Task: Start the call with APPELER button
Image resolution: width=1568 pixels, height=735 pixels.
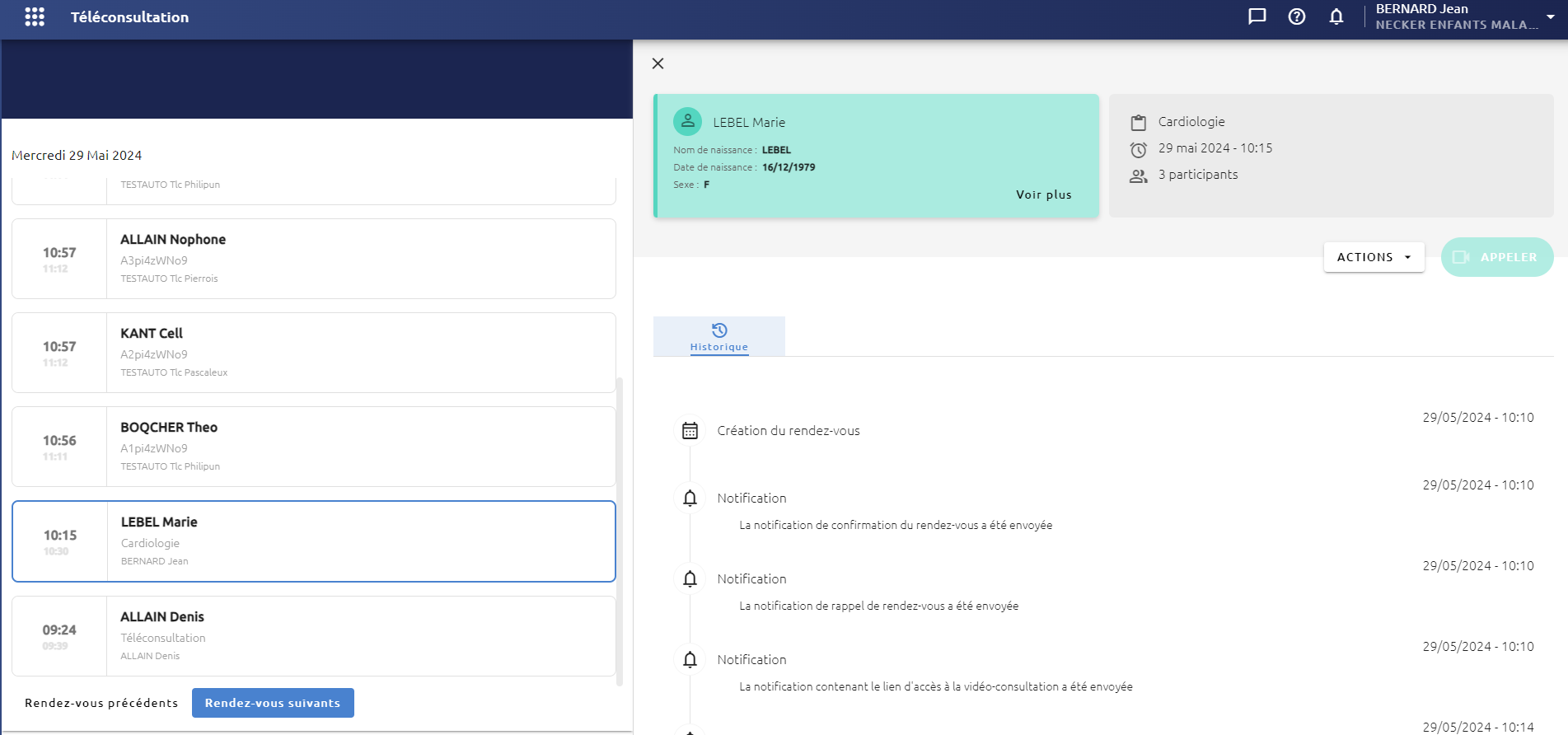Action: coord(1496,257)
